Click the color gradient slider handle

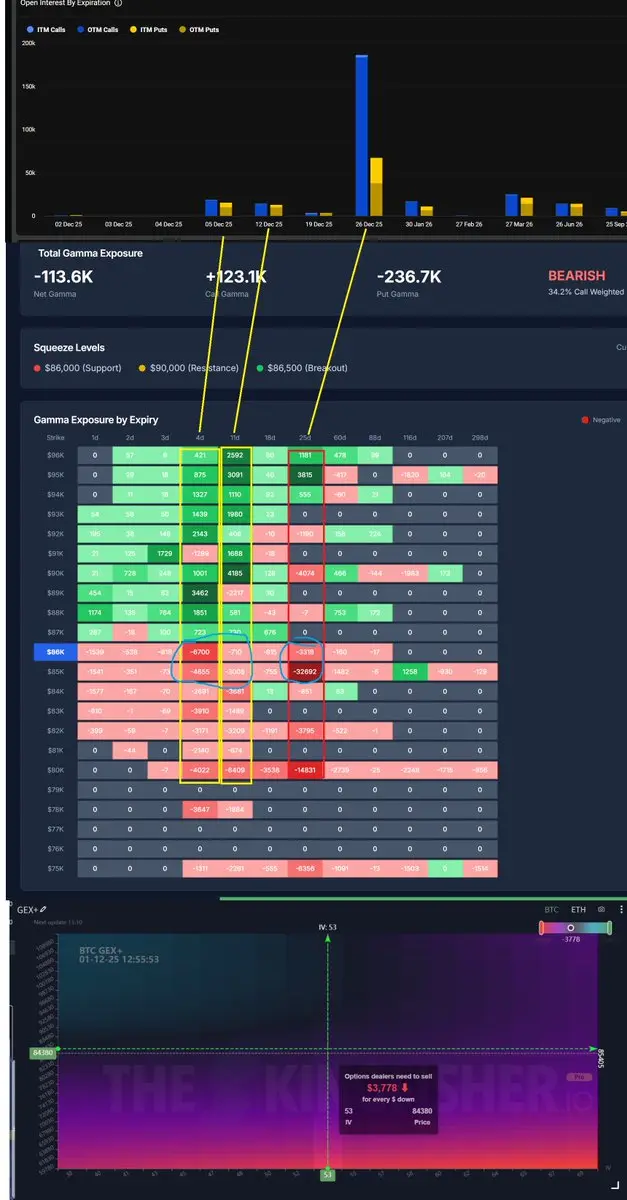571,928
